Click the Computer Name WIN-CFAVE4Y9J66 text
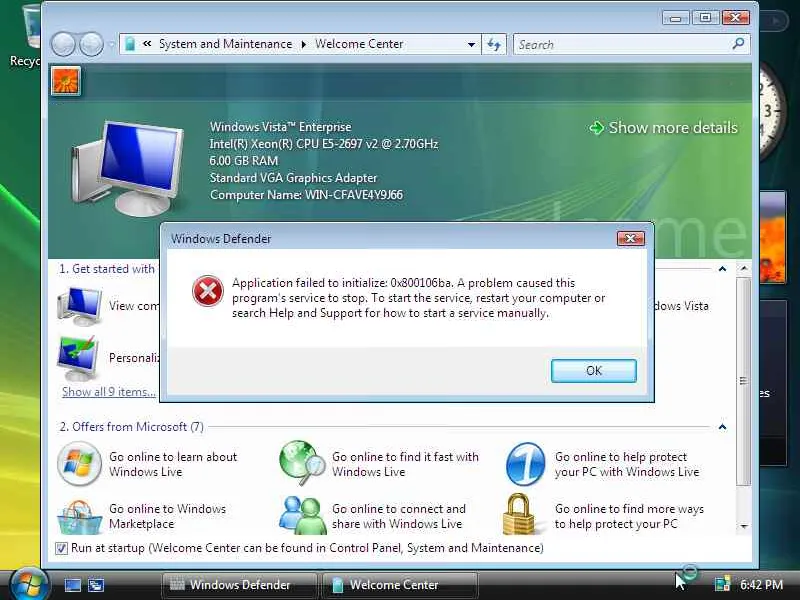This screenshot has width=800, height=600. click(x=306, y=195)
